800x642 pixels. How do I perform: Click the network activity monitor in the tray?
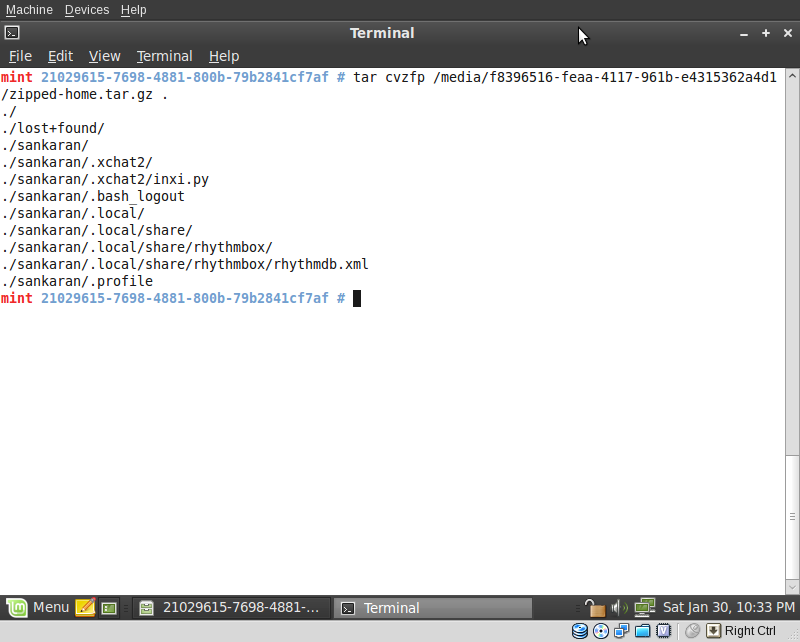[643, 607]
